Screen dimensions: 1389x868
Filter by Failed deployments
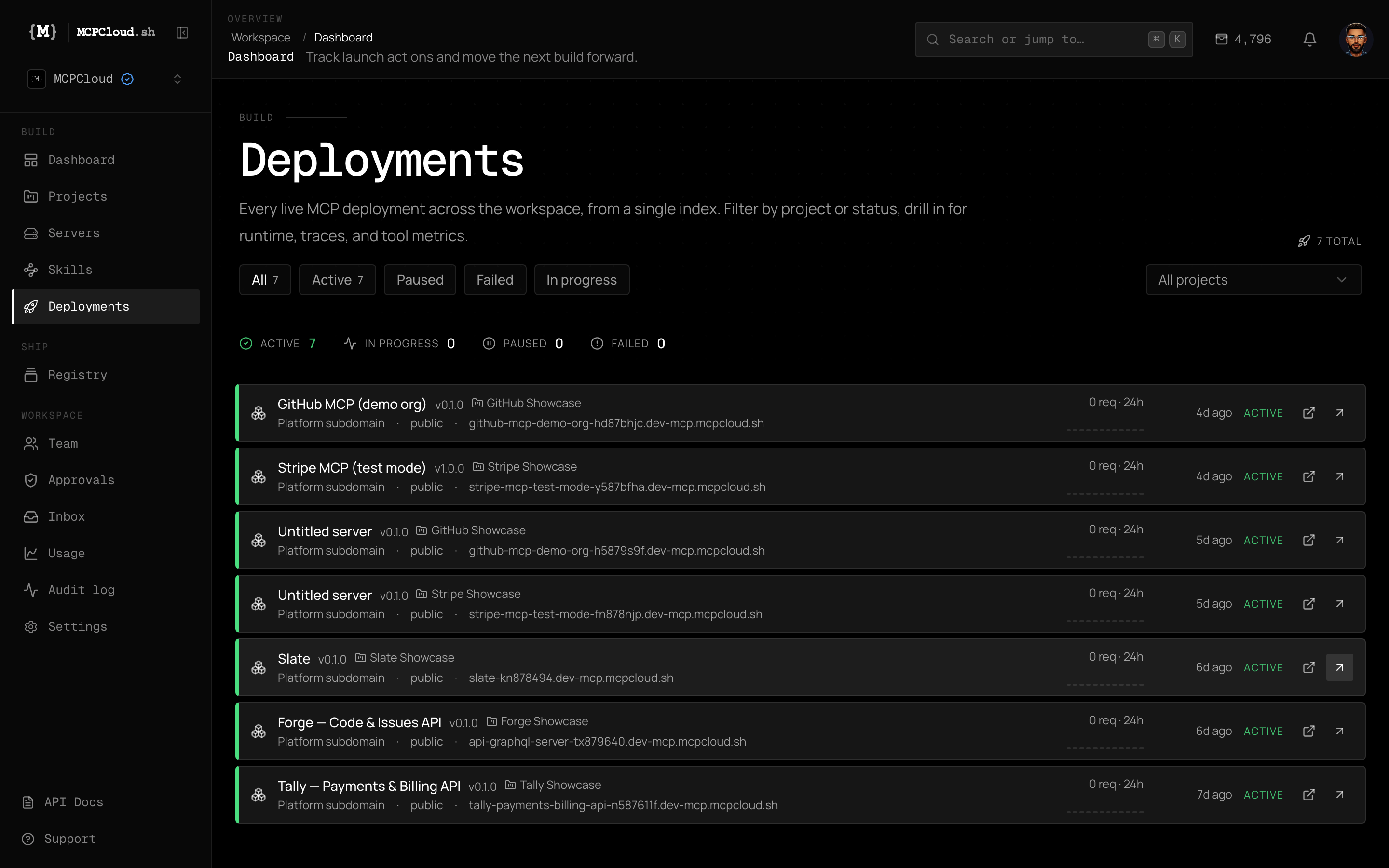coord(495,280)
